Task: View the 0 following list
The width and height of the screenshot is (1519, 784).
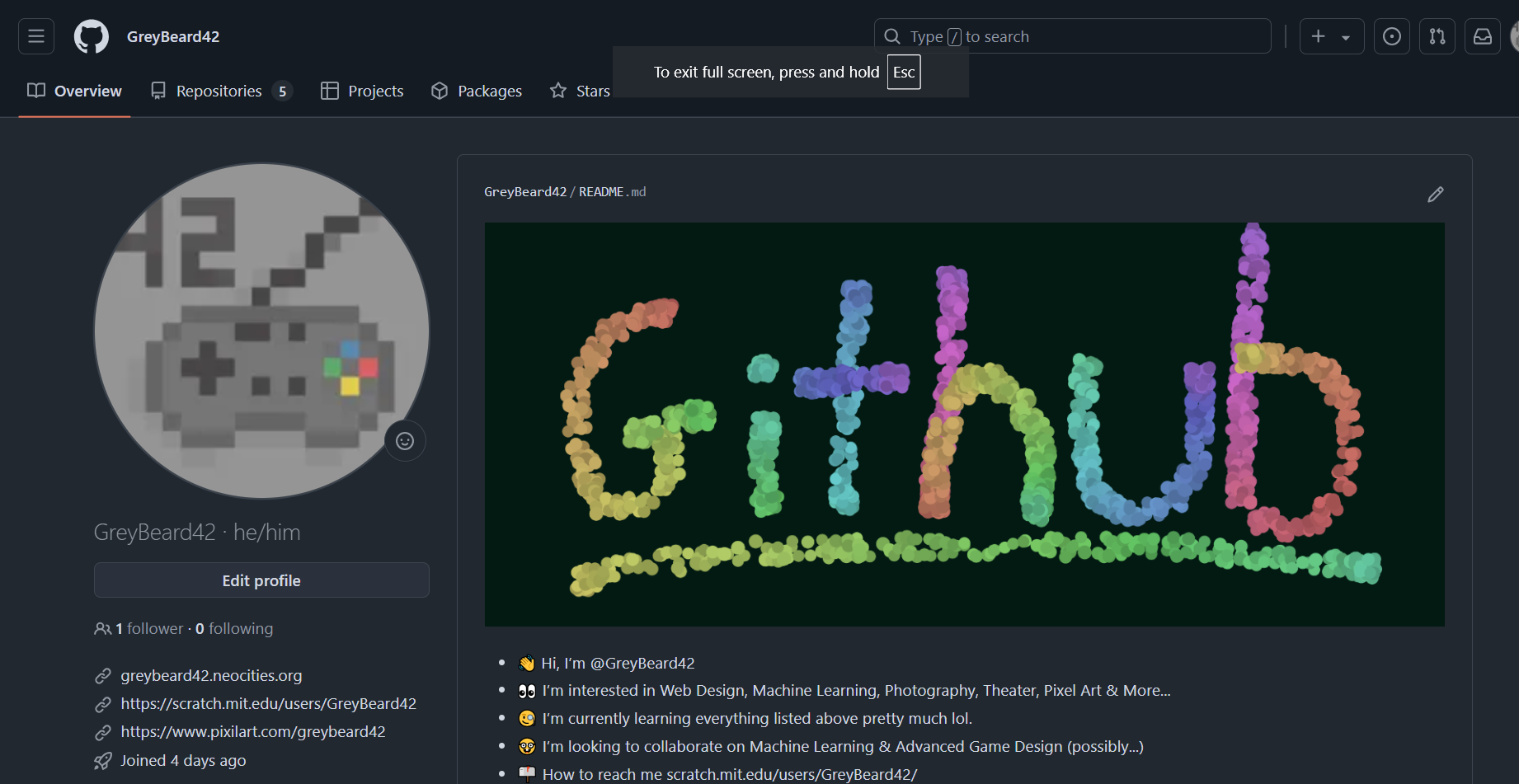Action: point(234,628)
